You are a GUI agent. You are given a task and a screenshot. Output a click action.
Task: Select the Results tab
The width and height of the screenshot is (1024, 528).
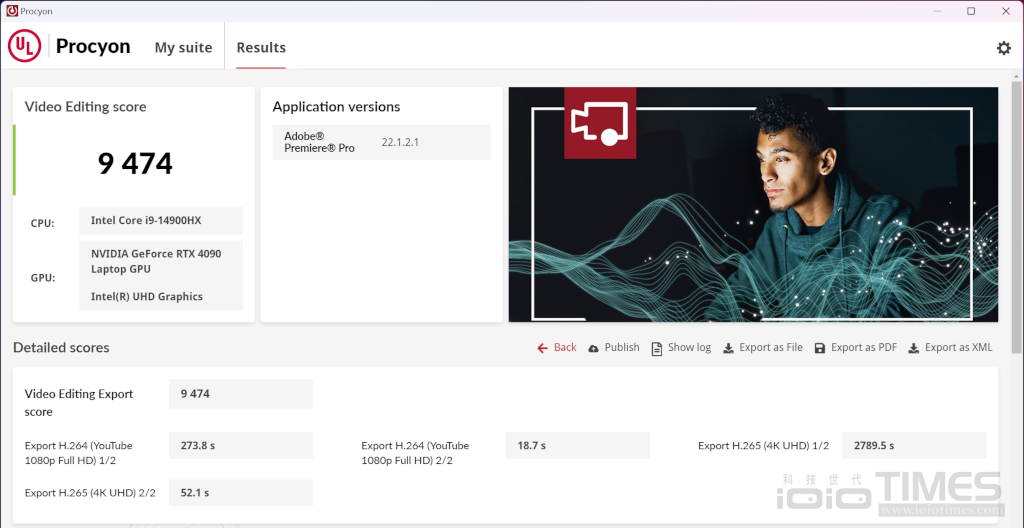[261, 48]
